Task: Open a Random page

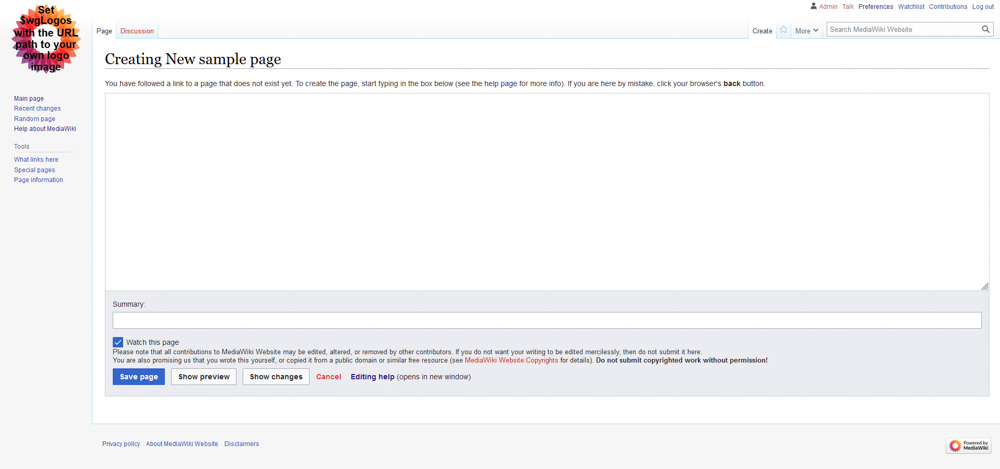Action: tap(34, 119)
